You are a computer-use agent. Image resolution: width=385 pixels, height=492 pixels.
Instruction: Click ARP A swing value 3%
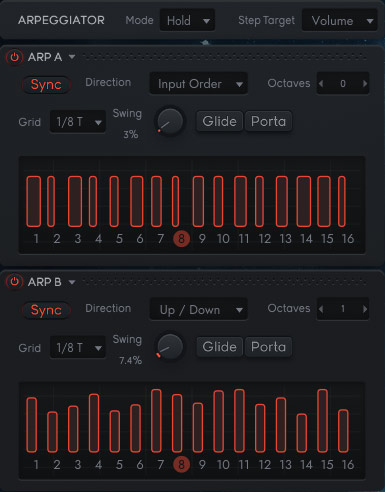click(x=131, y=134)
